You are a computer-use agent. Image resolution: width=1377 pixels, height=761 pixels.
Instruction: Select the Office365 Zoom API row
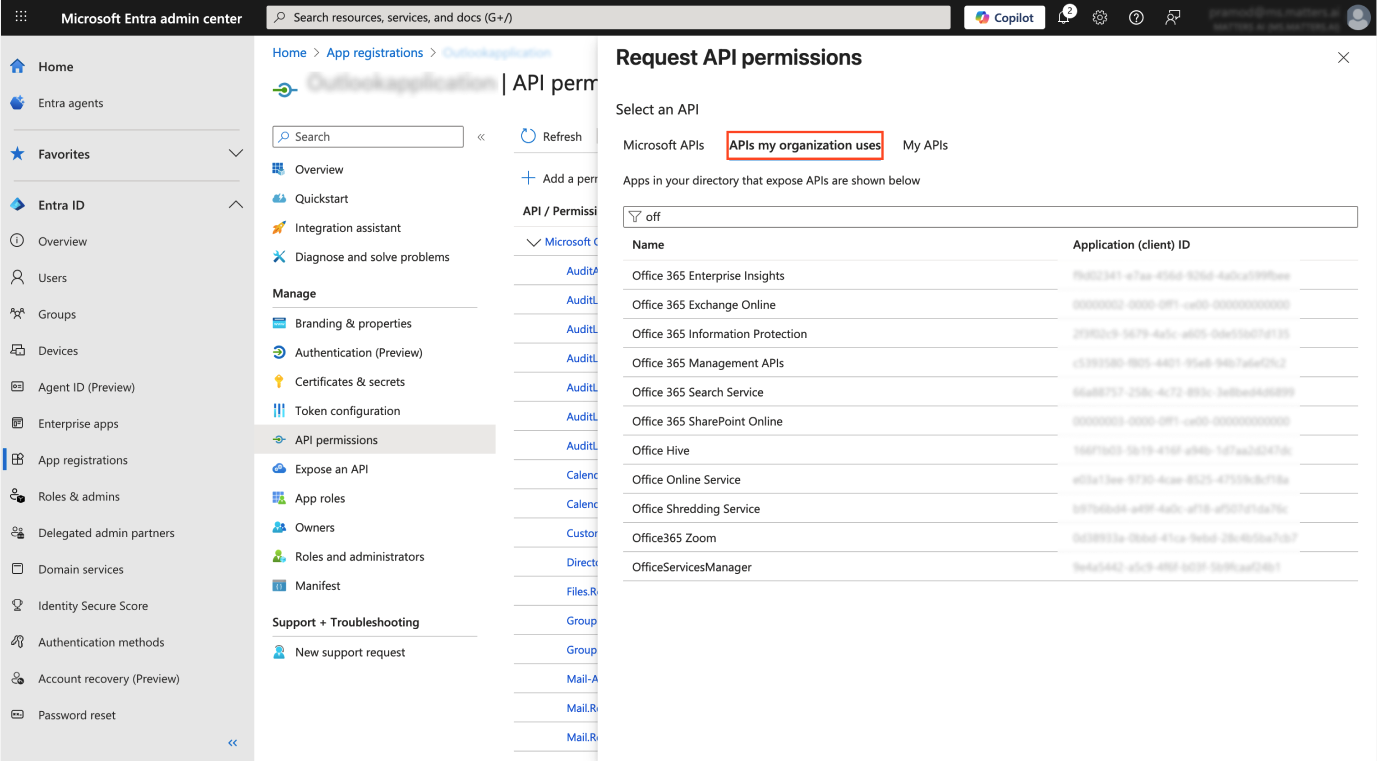[990, 538]
